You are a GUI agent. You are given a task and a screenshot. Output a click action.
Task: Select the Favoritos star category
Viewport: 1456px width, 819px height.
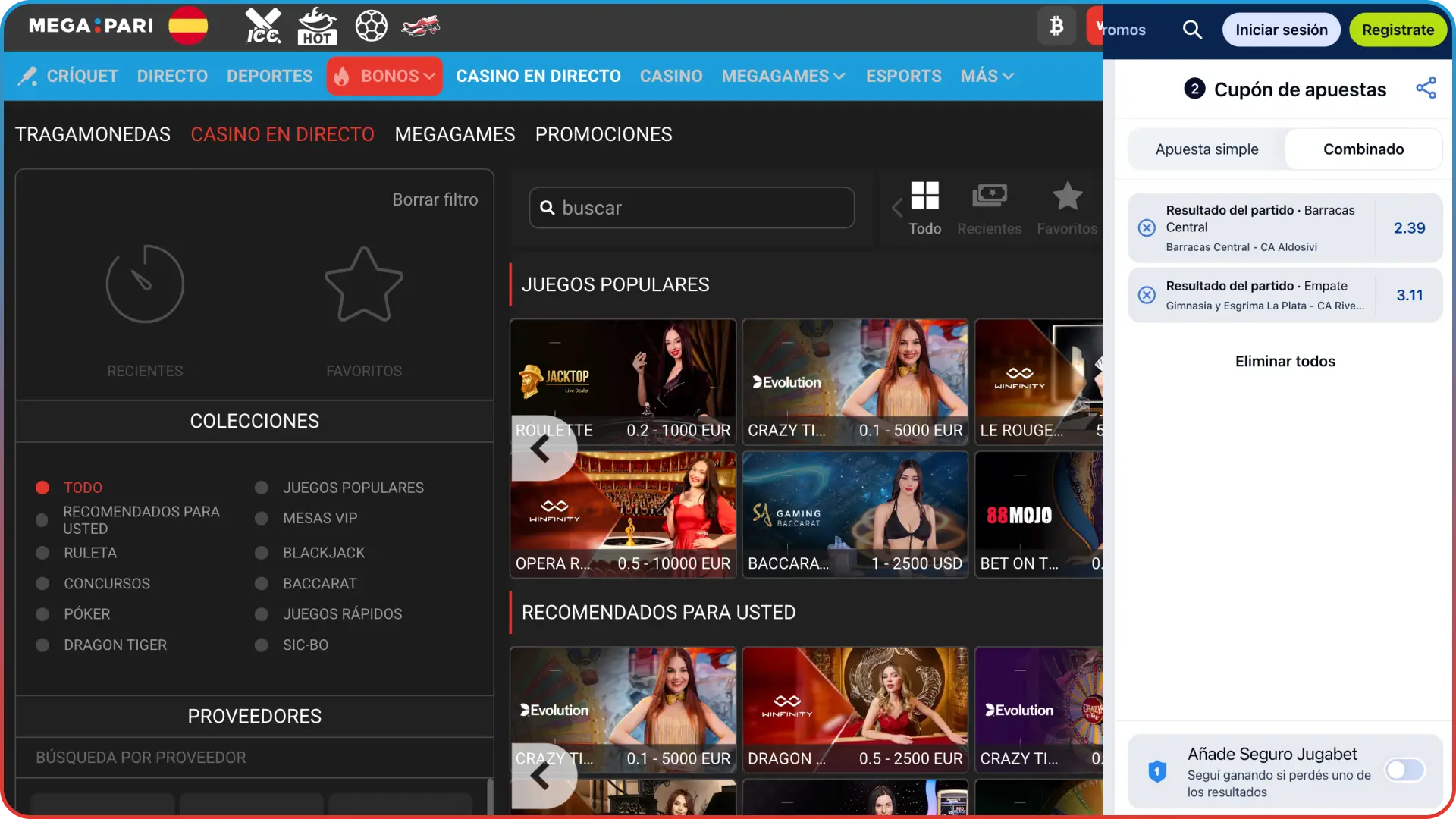[x=1067, y=196]
